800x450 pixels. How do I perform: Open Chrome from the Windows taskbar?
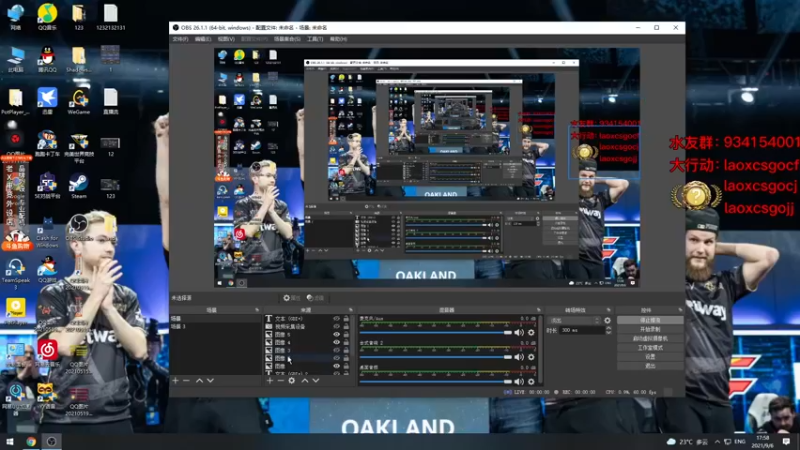click(x=31, y=441)
